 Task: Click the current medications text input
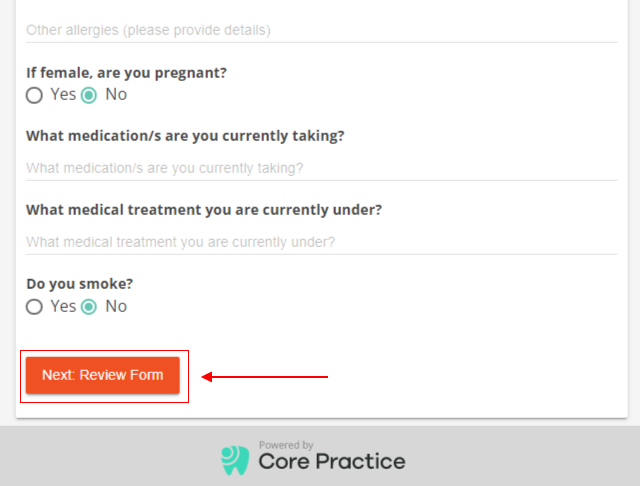tap(322, 168)
